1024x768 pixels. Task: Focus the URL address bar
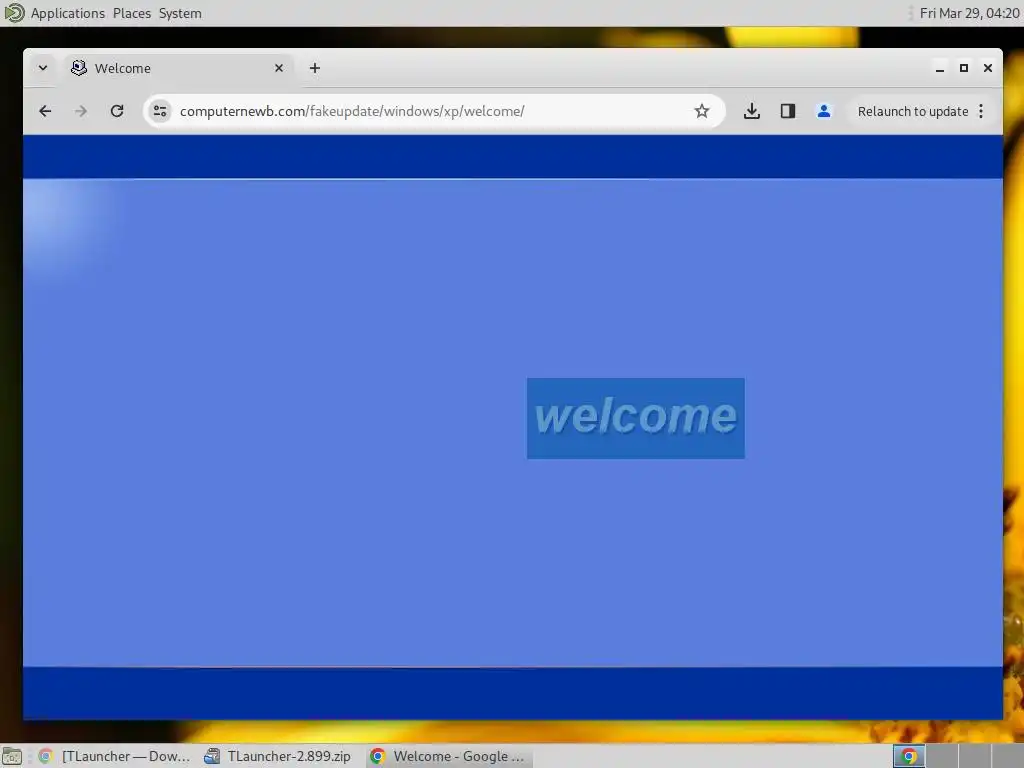tap(434, 111)
